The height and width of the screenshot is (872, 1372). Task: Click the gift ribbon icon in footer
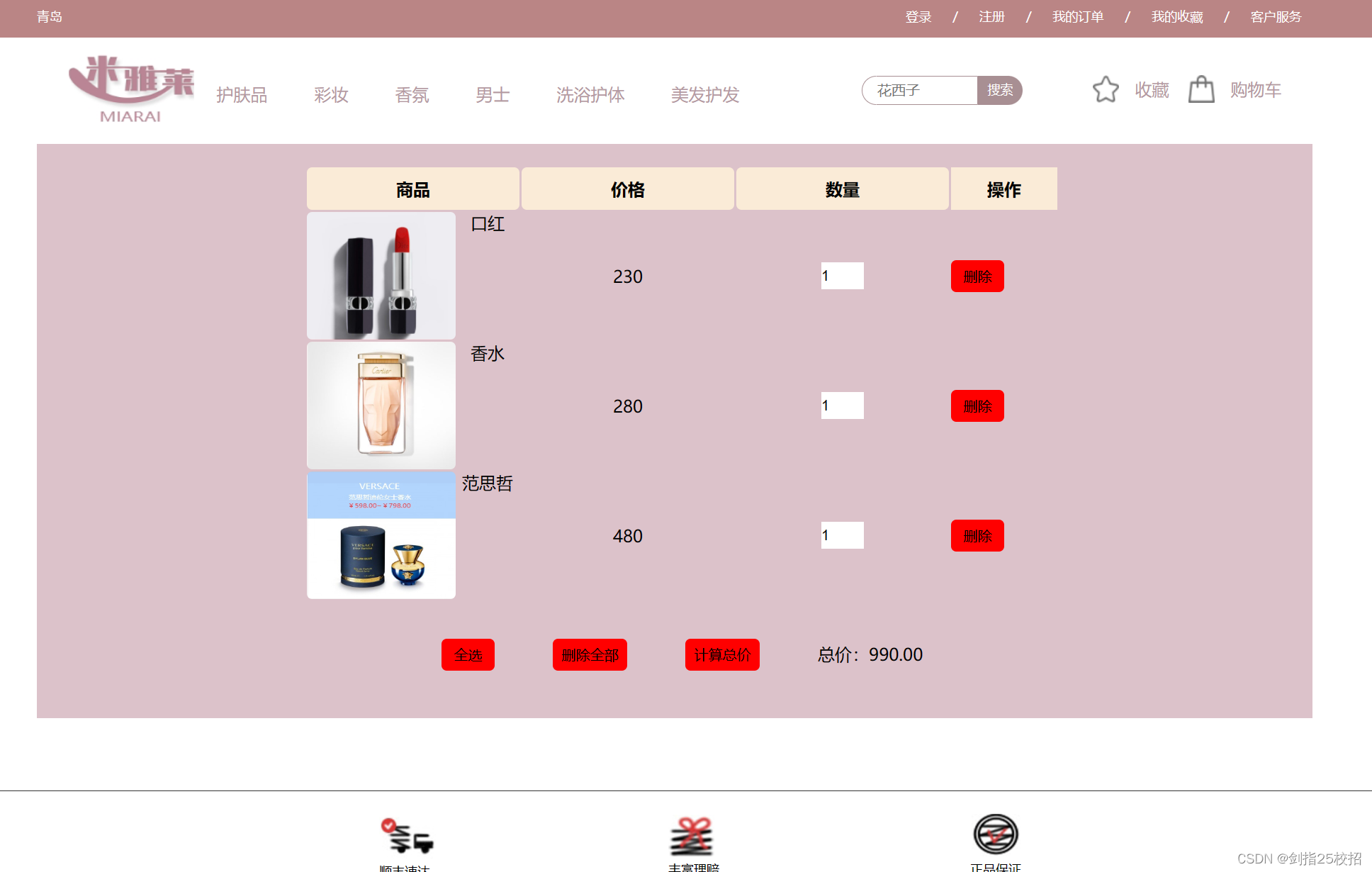[x=692, y=837]
